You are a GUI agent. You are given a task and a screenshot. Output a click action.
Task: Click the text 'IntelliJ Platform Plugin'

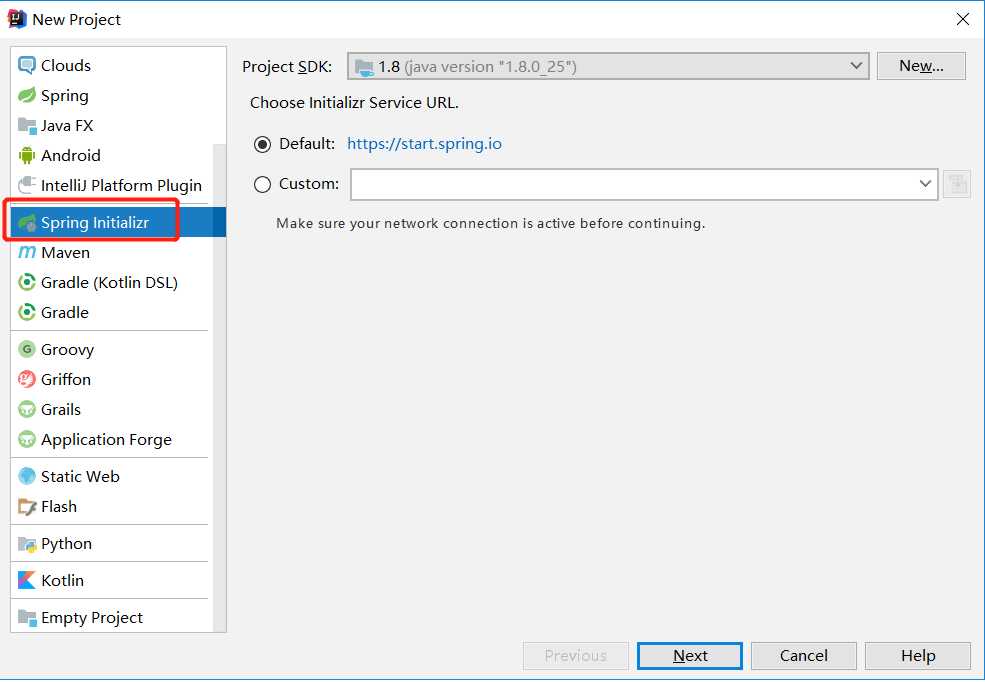pyautogui.click(x=121, y=185)
